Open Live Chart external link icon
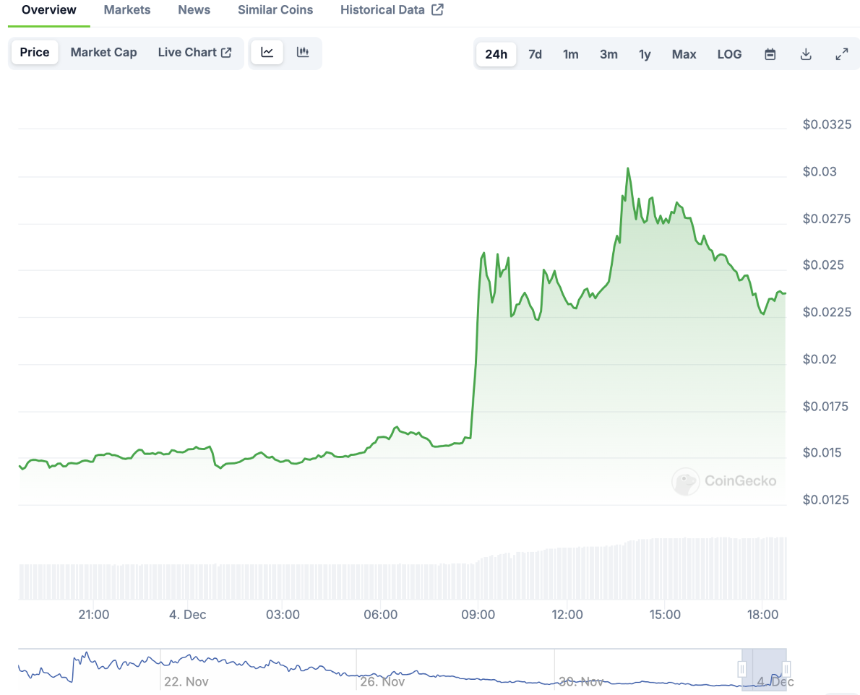This screenshot has height=695, width=860. 226,53
